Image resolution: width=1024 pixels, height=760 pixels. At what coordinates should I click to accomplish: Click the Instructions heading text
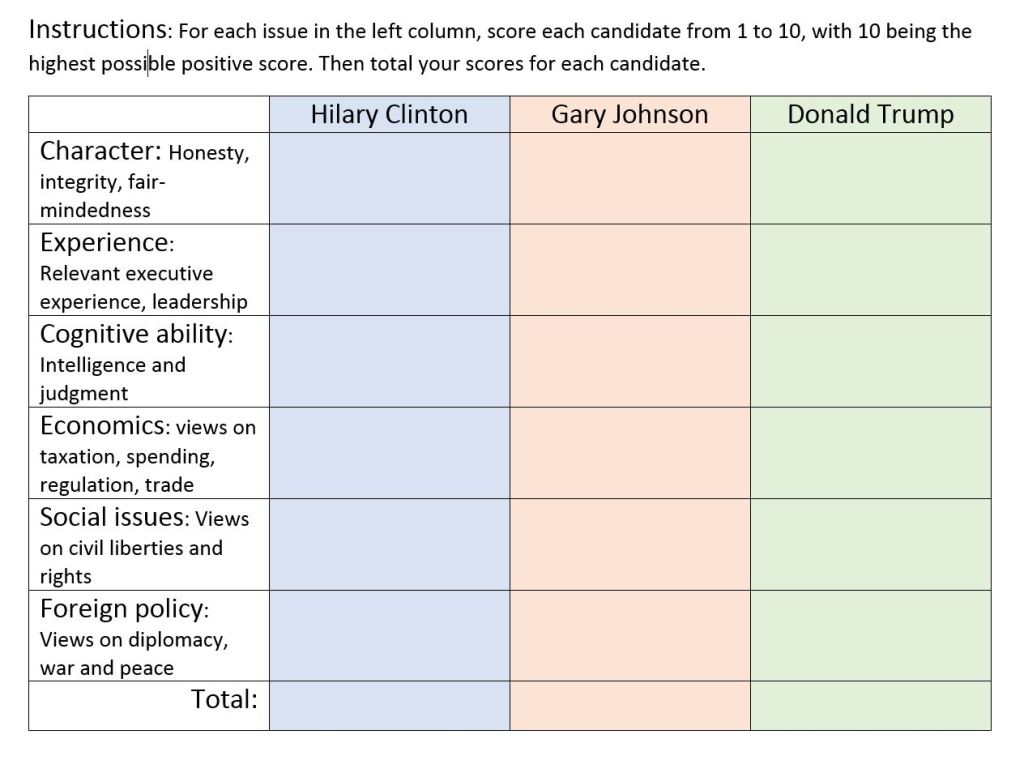coord(98,29)
